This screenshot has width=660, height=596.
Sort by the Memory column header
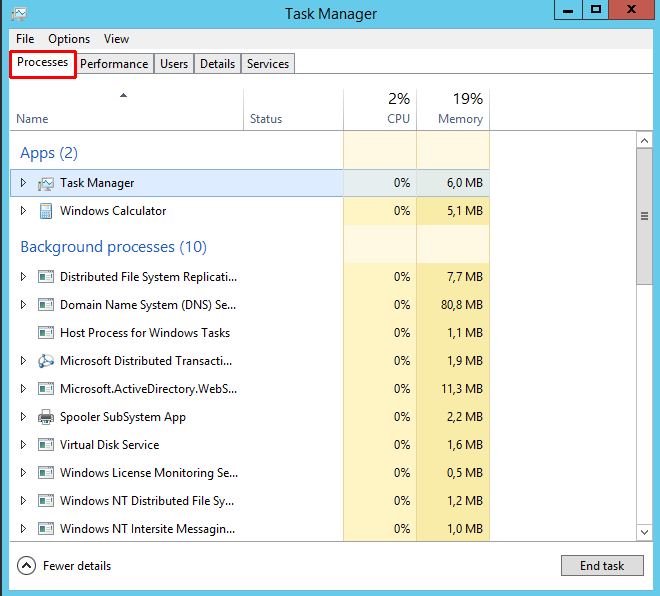pos(453,110)
